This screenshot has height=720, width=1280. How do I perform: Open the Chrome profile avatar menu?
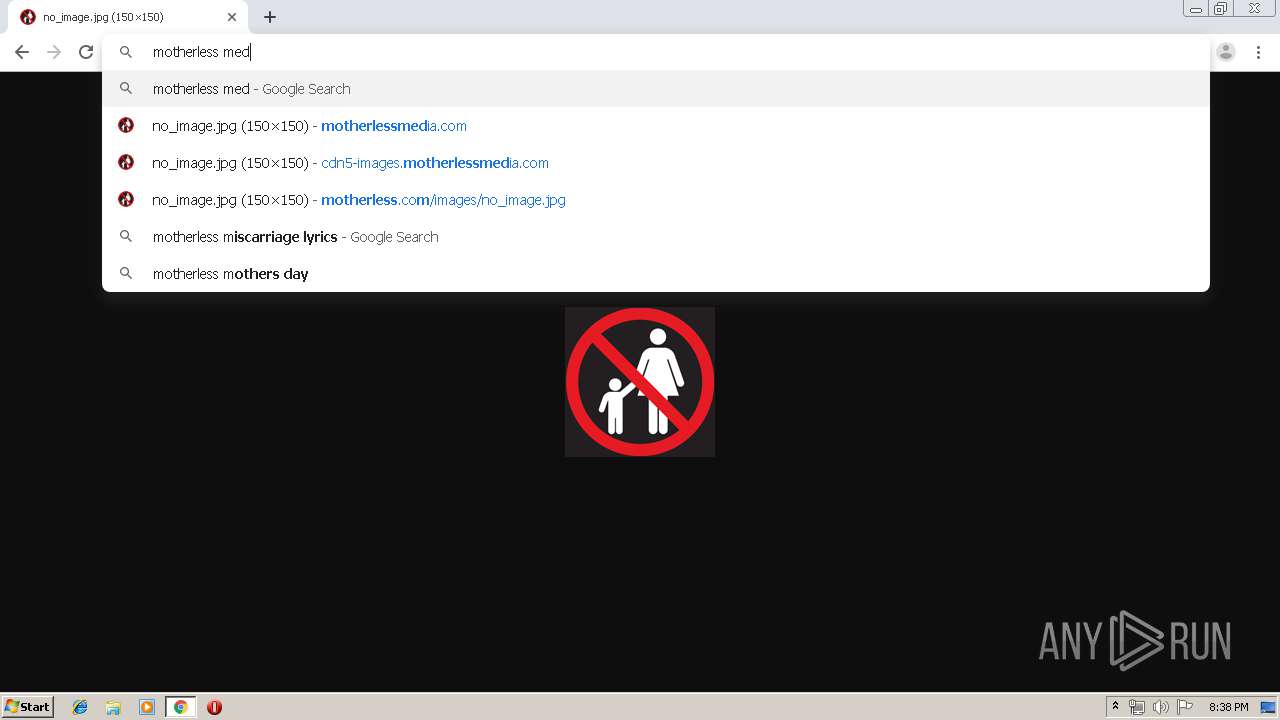[x=1226, y=52]
